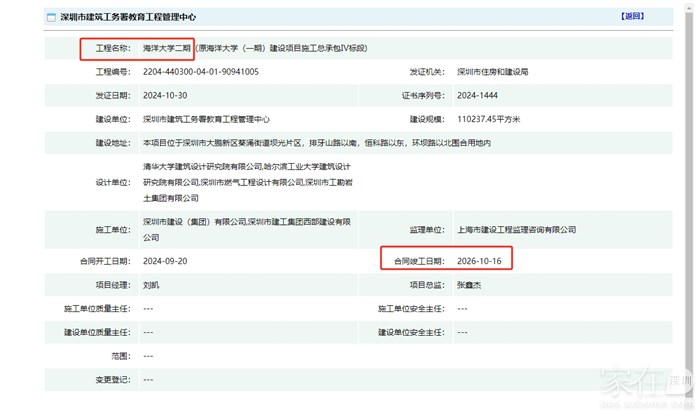Click the project director name 张鑫杰
Viewport: 700px width, 411px height.
point(469,285)
